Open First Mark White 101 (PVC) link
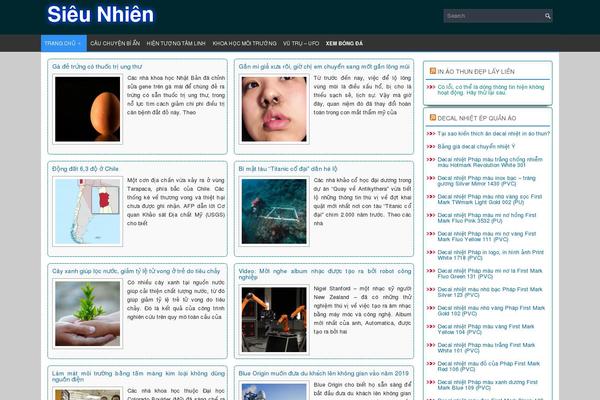This screenshot has height=400, width=600. pos(486,348)
